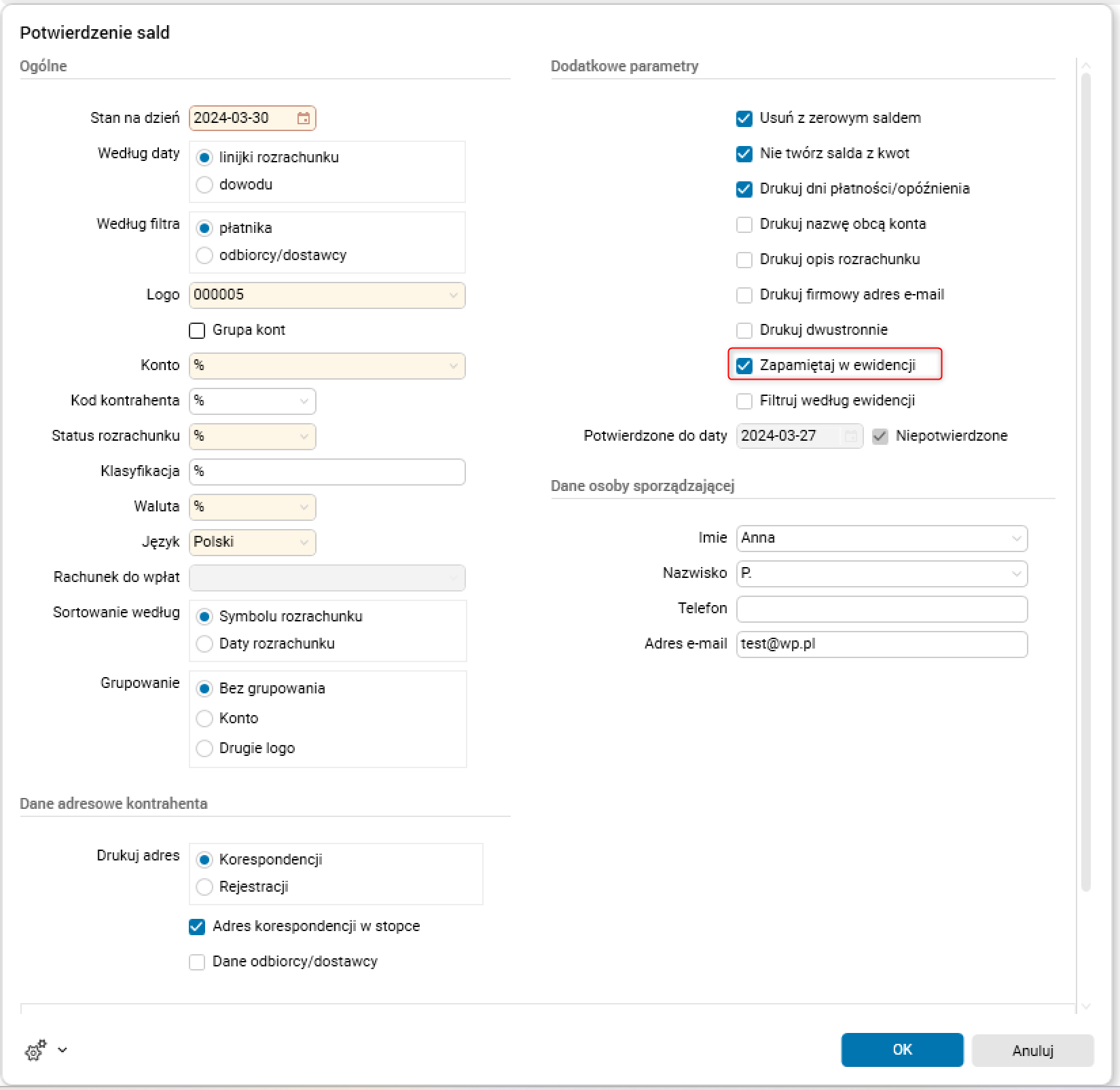Click the settings gear icon
Screen dimensions: 1120x1090
point(35,1050)
